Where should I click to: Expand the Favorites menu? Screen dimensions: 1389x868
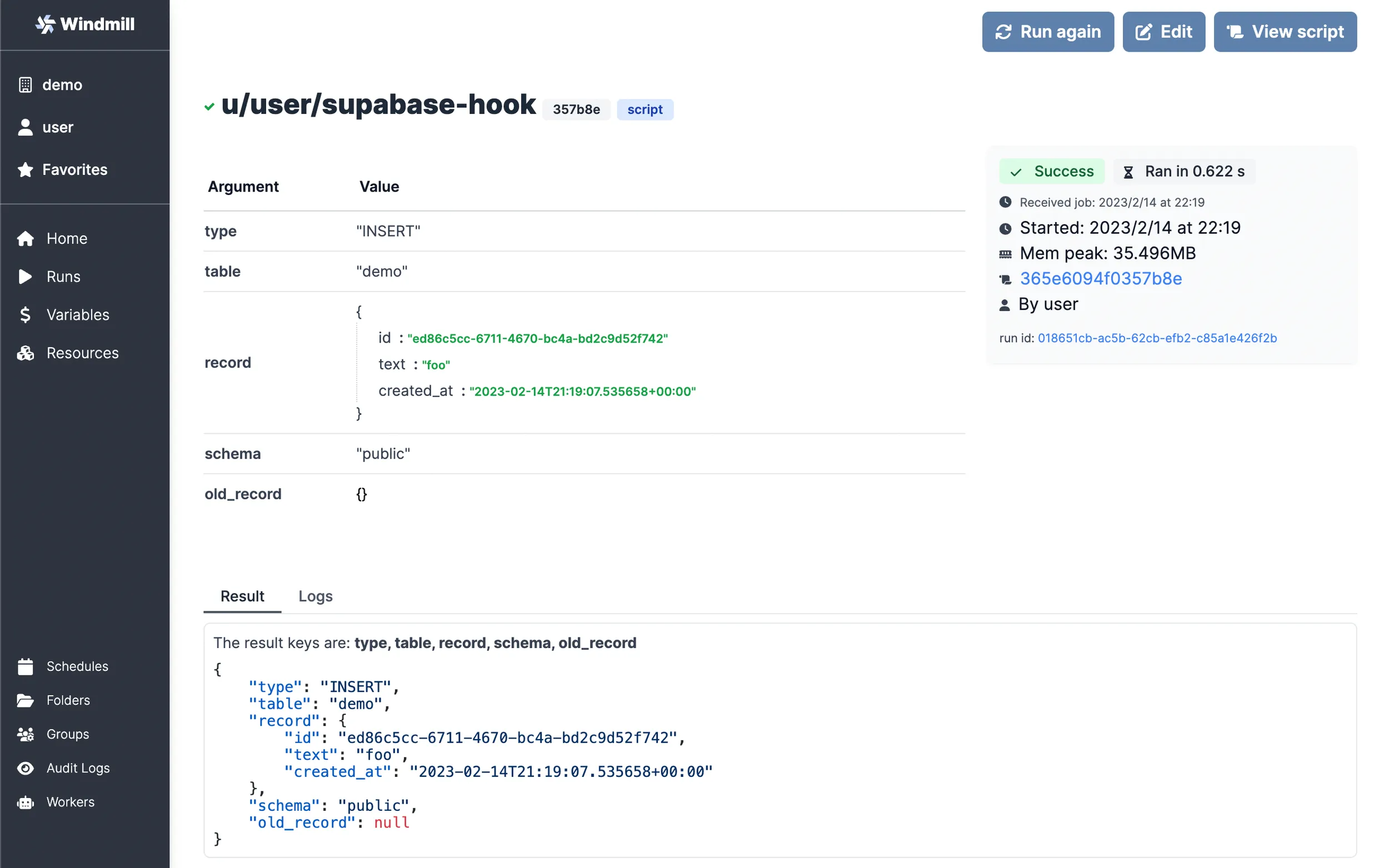pos(74,170)
